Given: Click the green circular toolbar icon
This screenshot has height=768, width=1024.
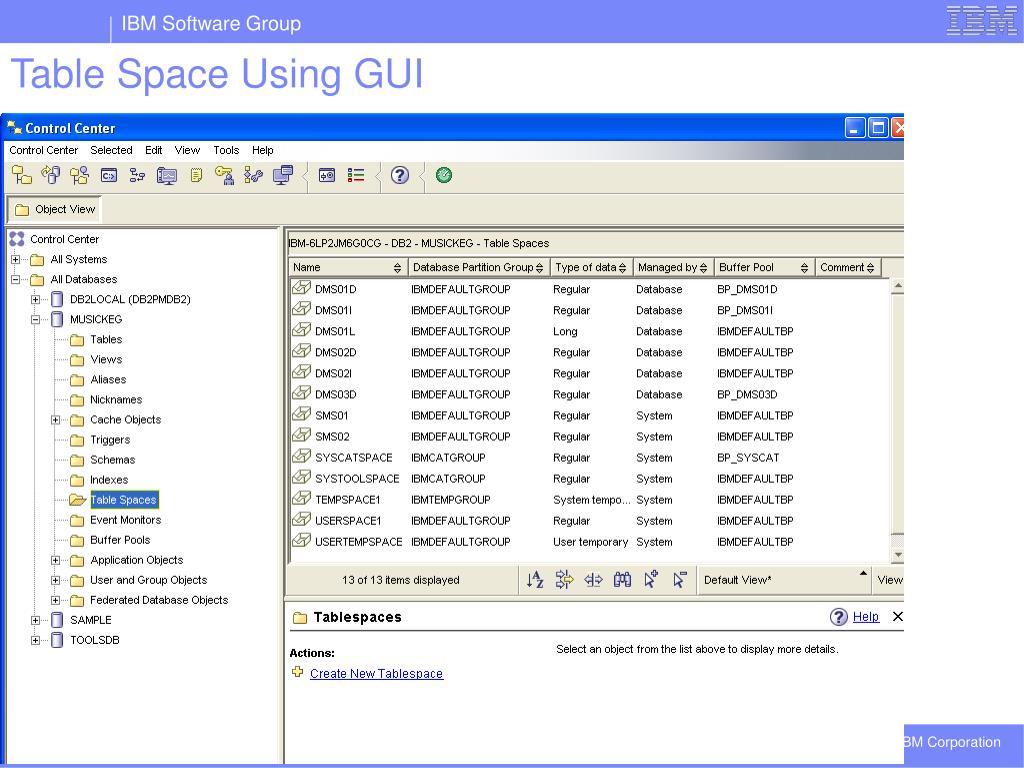Looking at the screenshot, I should pos(443,175).
